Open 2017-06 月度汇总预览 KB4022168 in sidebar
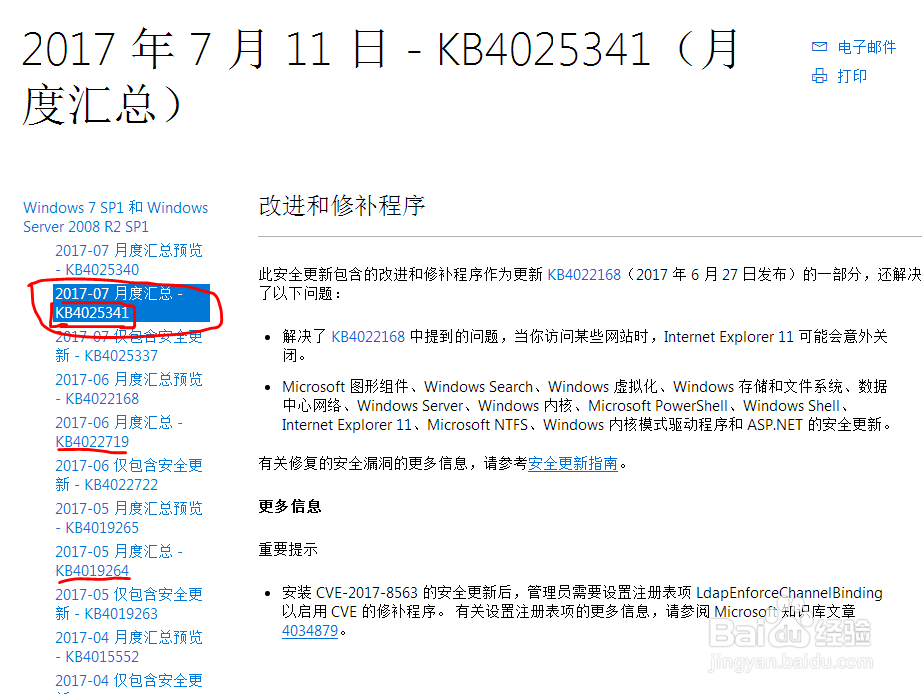Image resolution: width=924 pixels, height=694 pixels. 129,389
